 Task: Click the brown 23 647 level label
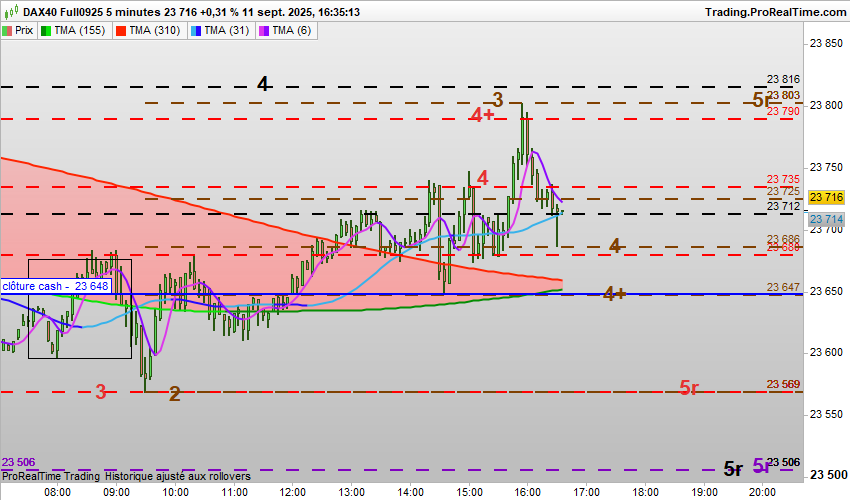pos(783,287)
